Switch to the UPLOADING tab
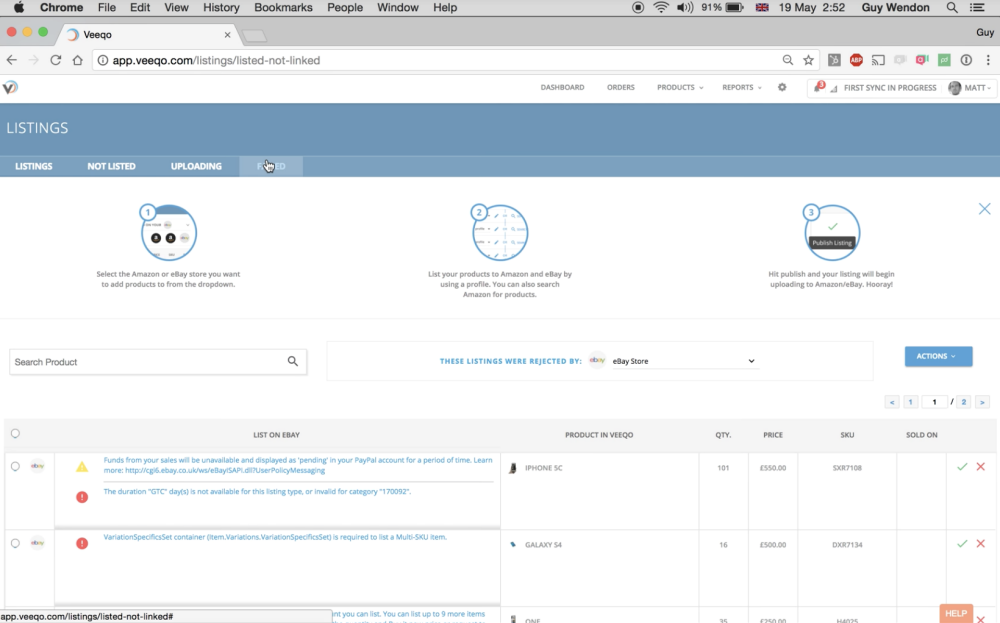The width and height of the screenshot is (1000, 623). click(x=196, y=166)
